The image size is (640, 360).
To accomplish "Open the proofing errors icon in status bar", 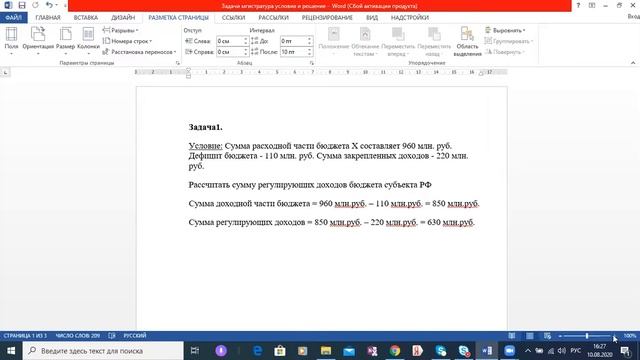I will click(112, 336).
